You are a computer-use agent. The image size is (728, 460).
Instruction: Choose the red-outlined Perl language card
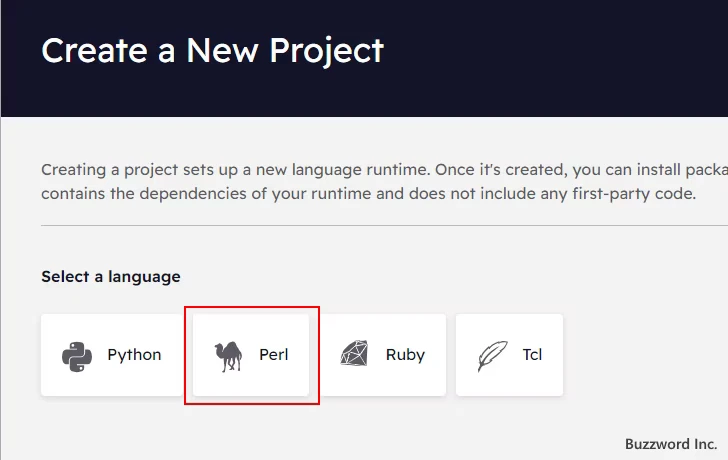click(x=251, y=355)
